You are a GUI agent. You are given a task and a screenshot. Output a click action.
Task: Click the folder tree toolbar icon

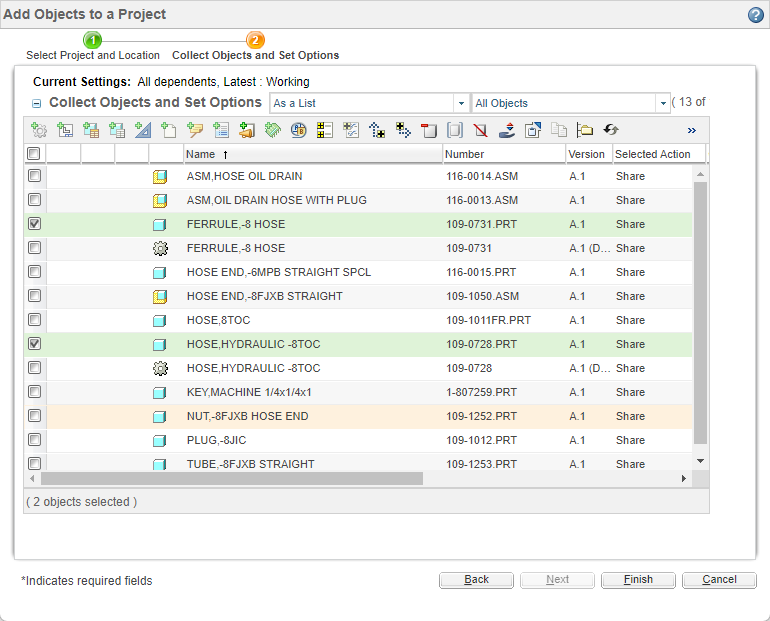click(x=585, y=130)
